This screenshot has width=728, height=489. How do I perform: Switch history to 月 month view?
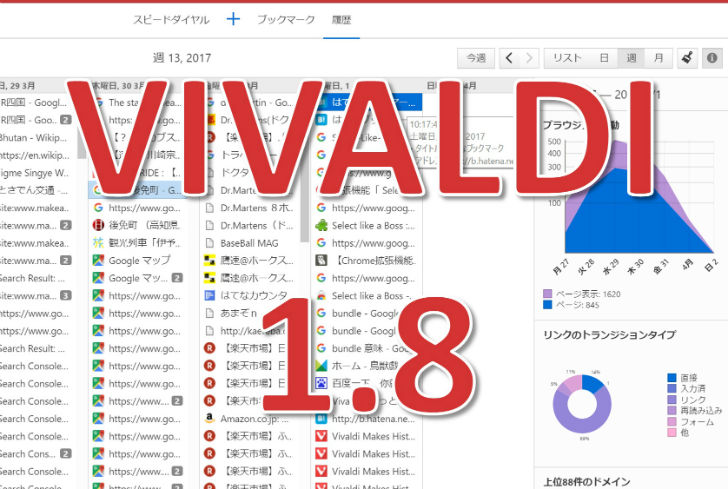pos(658,58)
